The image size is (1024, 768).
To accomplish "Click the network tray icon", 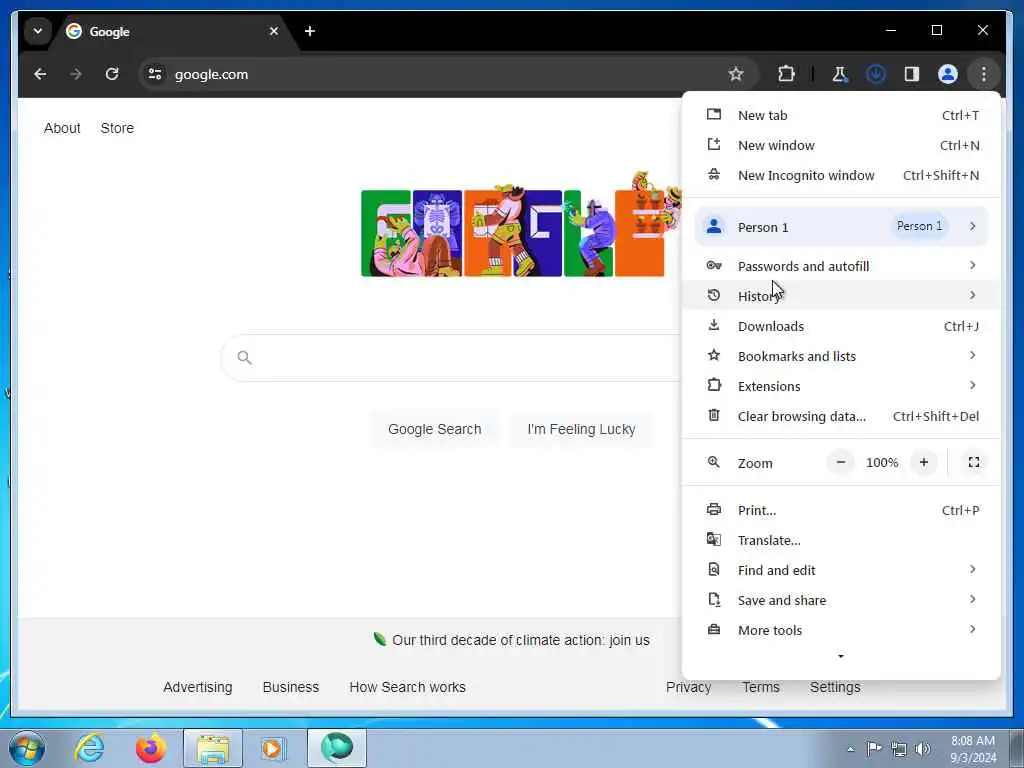I will click(x=899, y=748).
